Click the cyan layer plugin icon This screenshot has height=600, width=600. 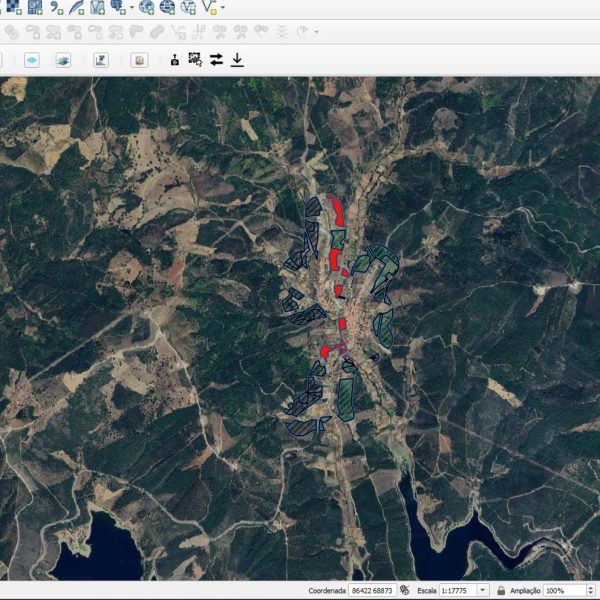pos(32,60)
